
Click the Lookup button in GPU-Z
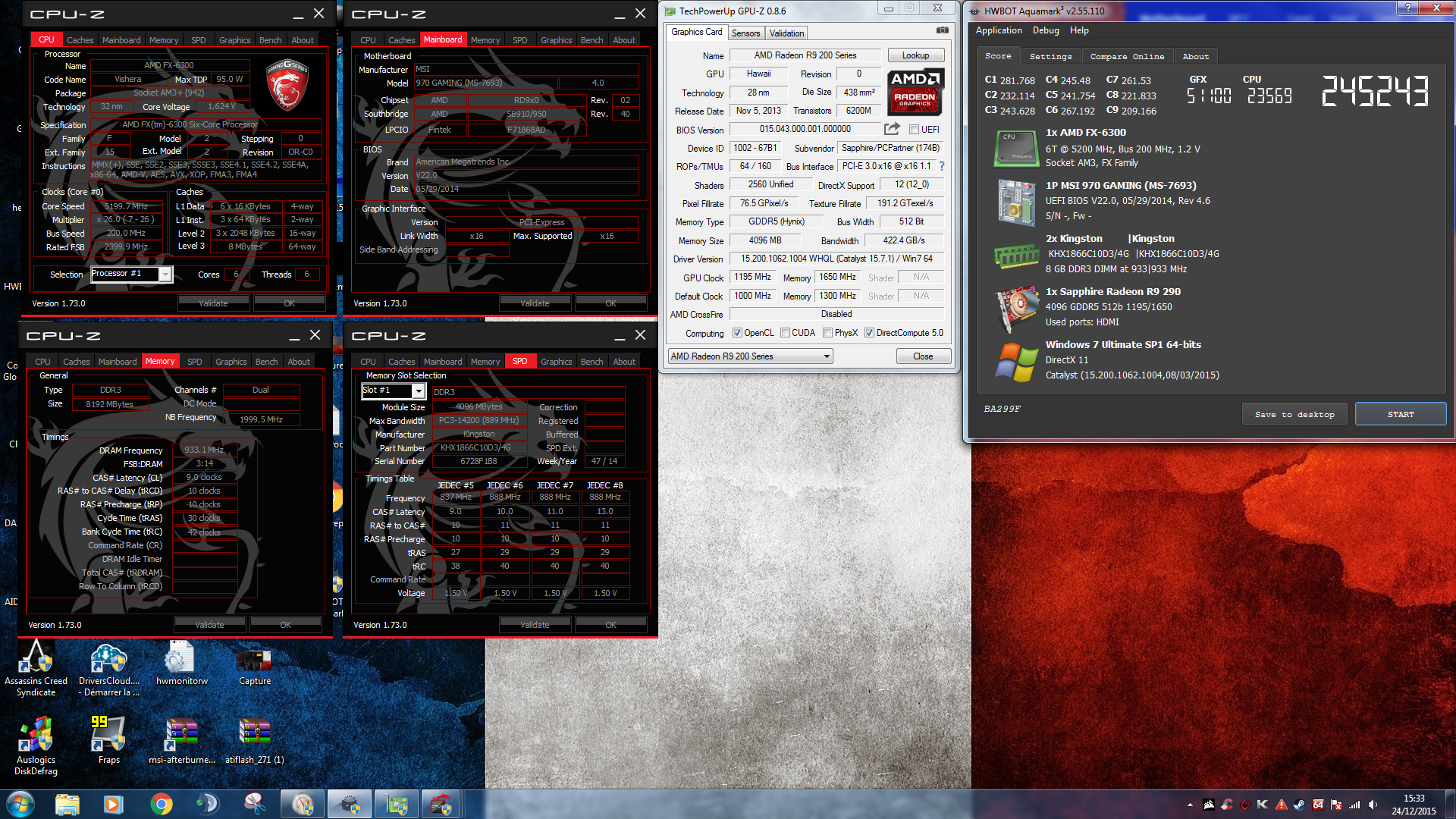pos(915,55)
